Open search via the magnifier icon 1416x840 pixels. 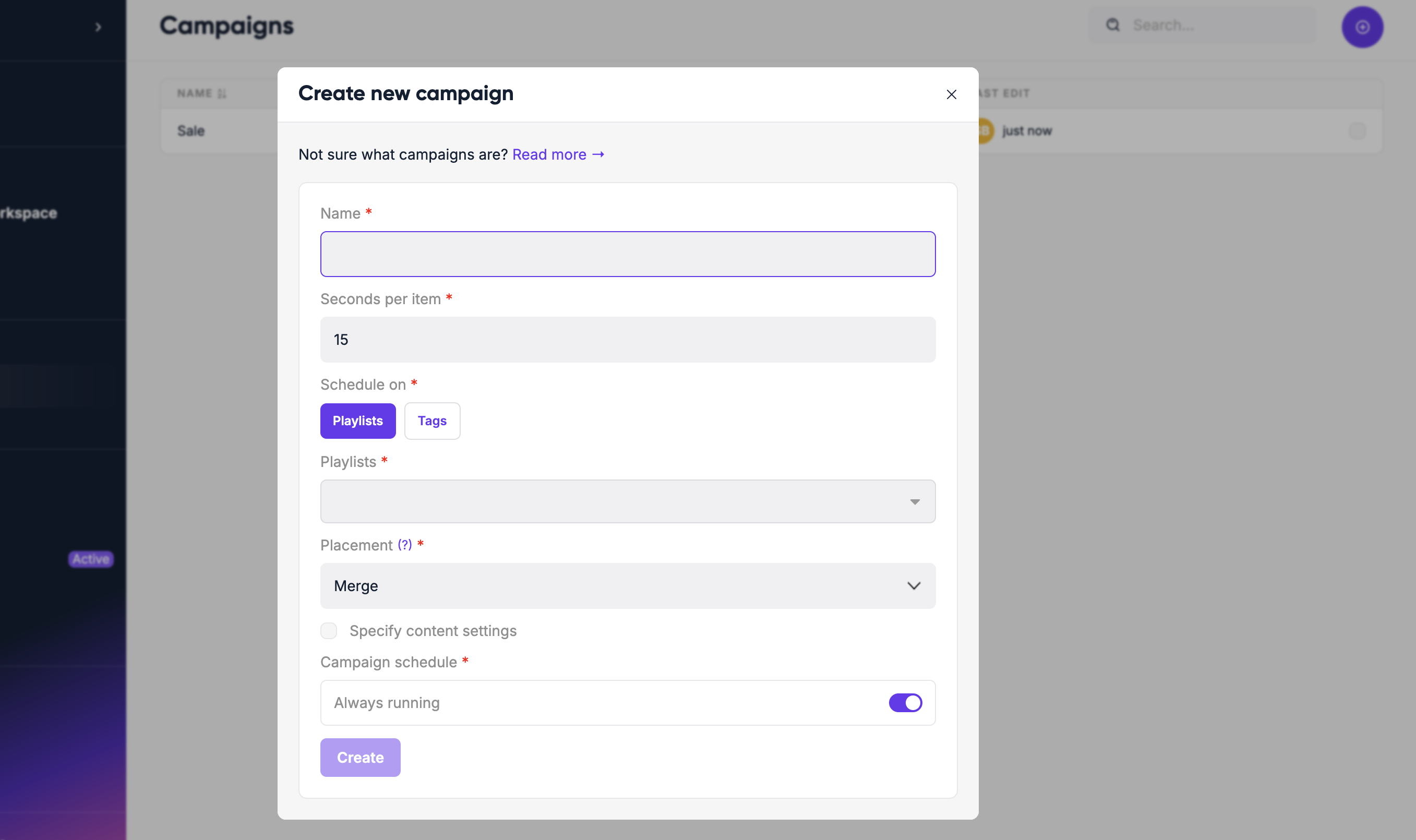1113,25
